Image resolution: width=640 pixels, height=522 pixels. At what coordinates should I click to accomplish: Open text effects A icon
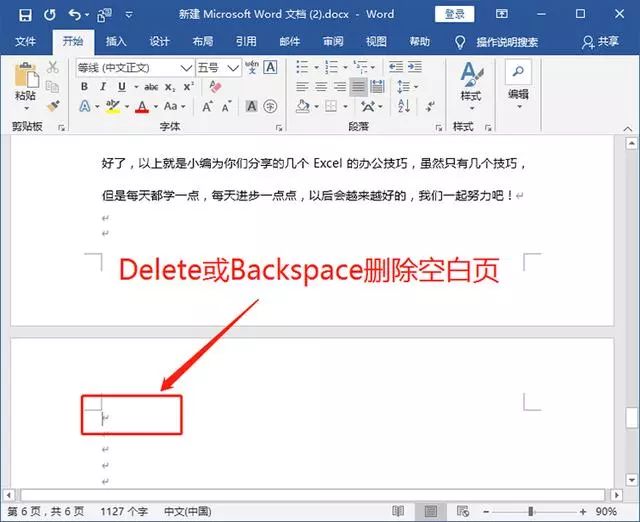click(x=84, y=106)
